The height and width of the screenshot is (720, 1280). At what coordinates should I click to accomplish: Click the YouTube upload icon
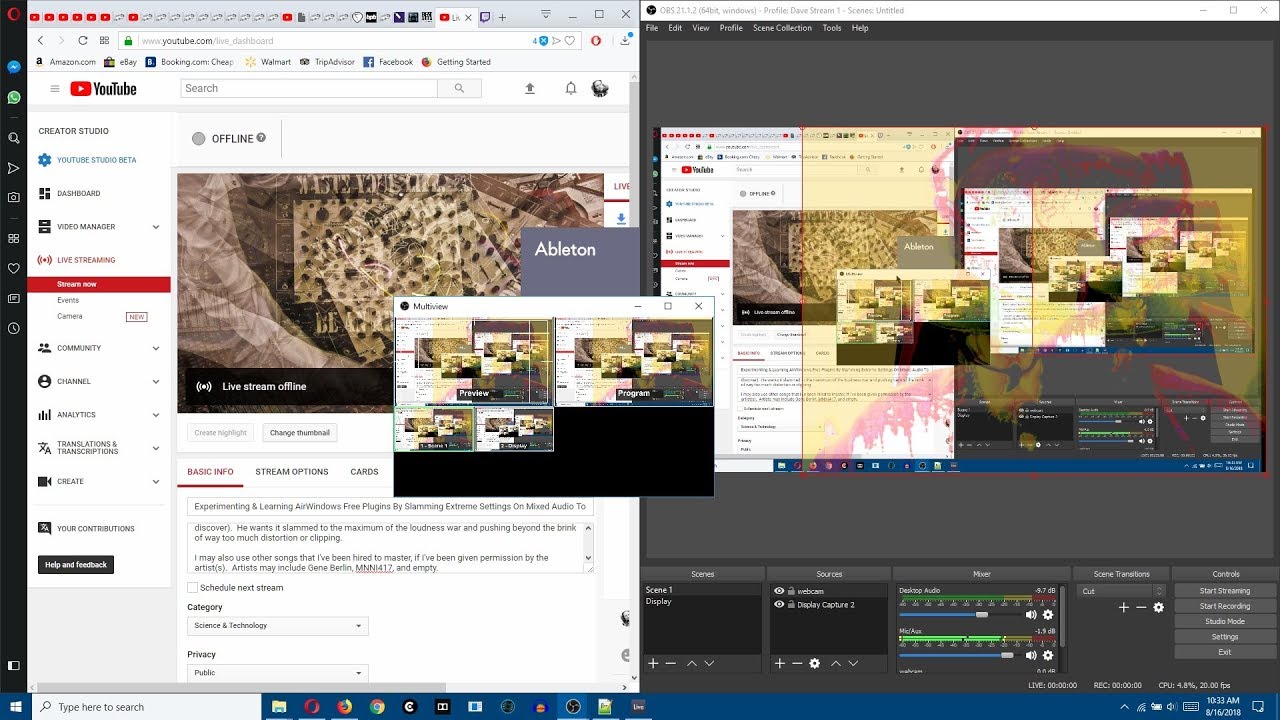(530, 88)
